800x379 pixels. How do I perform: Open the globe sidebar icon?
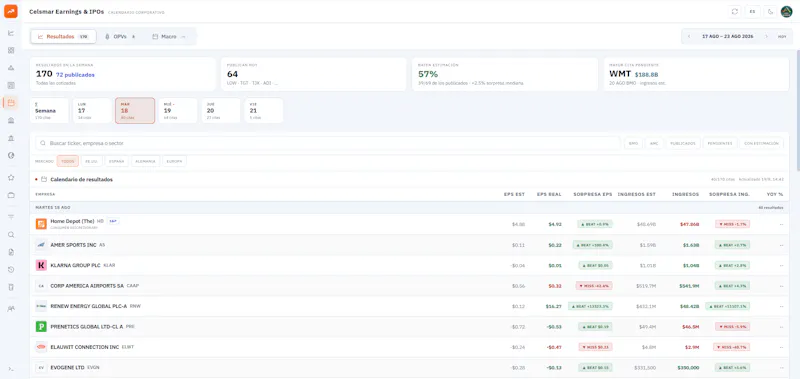11,156
